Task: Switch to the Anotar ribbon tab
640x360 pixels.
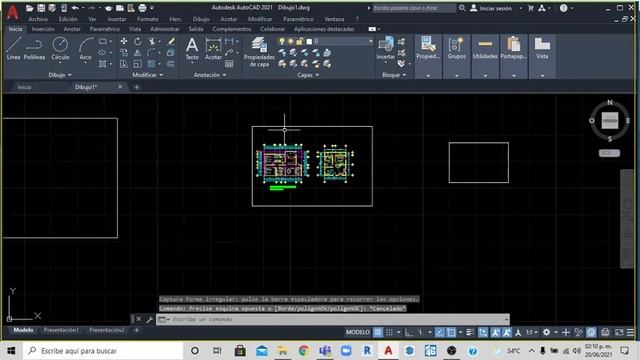Action: pos(72,29)
